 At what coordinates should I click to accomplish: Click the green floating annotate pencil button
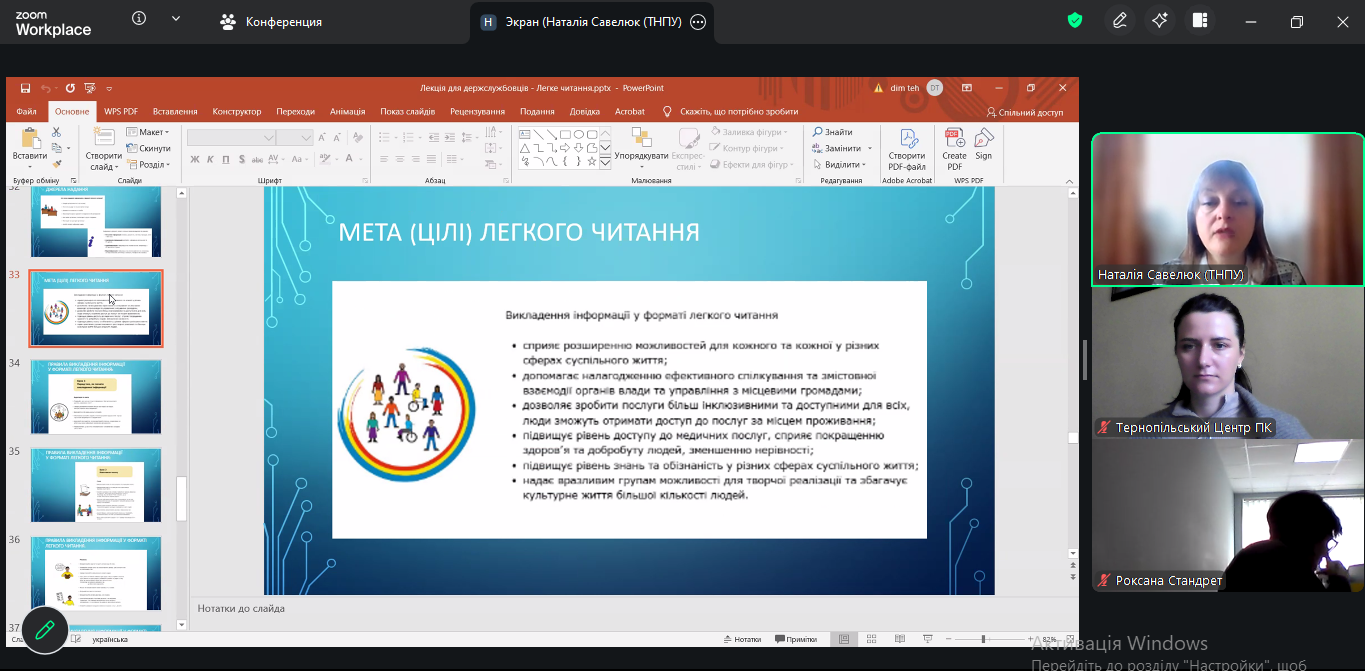pyautogui.click(x=44, y=630)
